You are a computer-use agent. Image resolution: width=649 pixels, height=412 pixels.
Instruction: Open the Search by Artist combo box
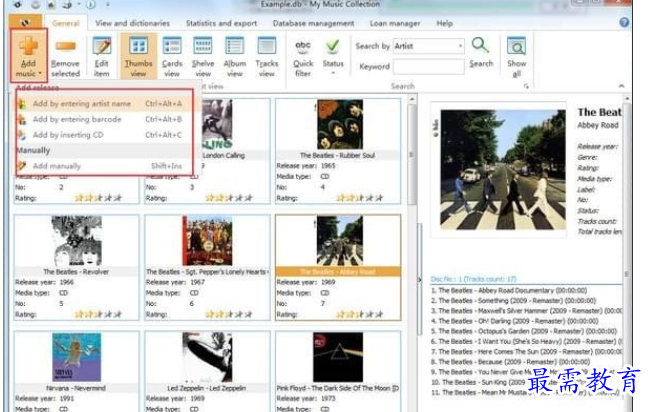pos(428,46)
